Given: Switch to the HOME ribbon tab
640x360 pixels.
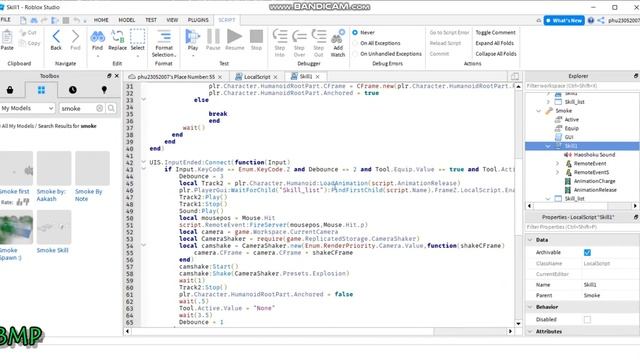Looking at the screenshot, I should click(x=101, y=20).
